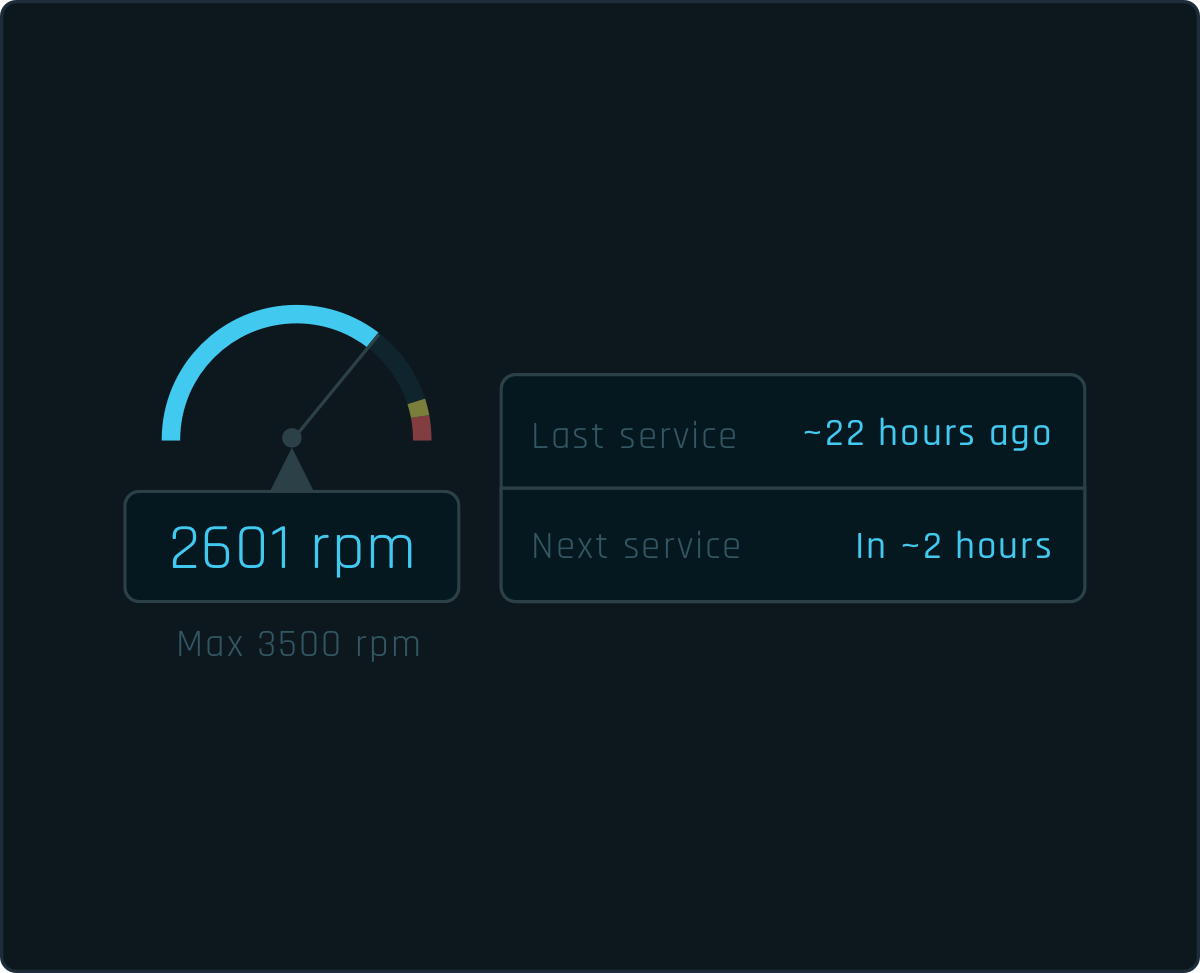Screen dimensions: 1200x973
Task: Select the Max 3500 rpm label
Action: (x=299, y=645)
